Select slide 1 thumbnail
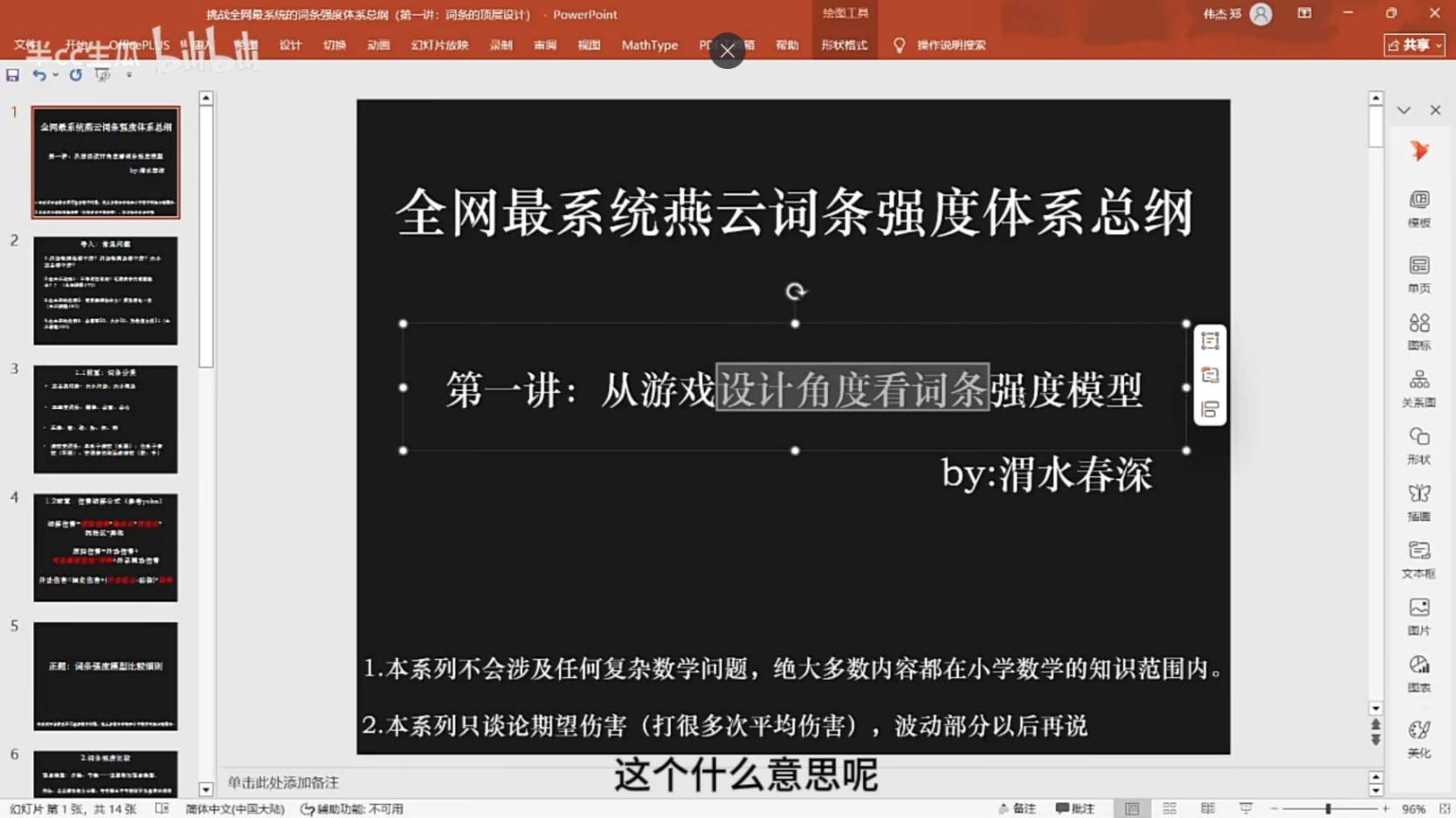Viewport: 1456px width, 818px height. [106, 163]
